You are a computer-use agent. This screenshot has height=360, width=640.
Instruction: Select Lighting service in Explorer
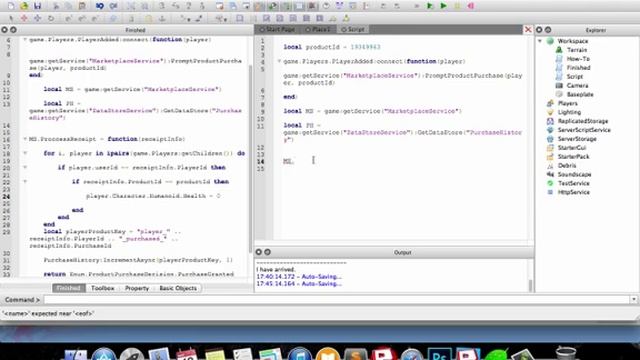click(569, 112)
